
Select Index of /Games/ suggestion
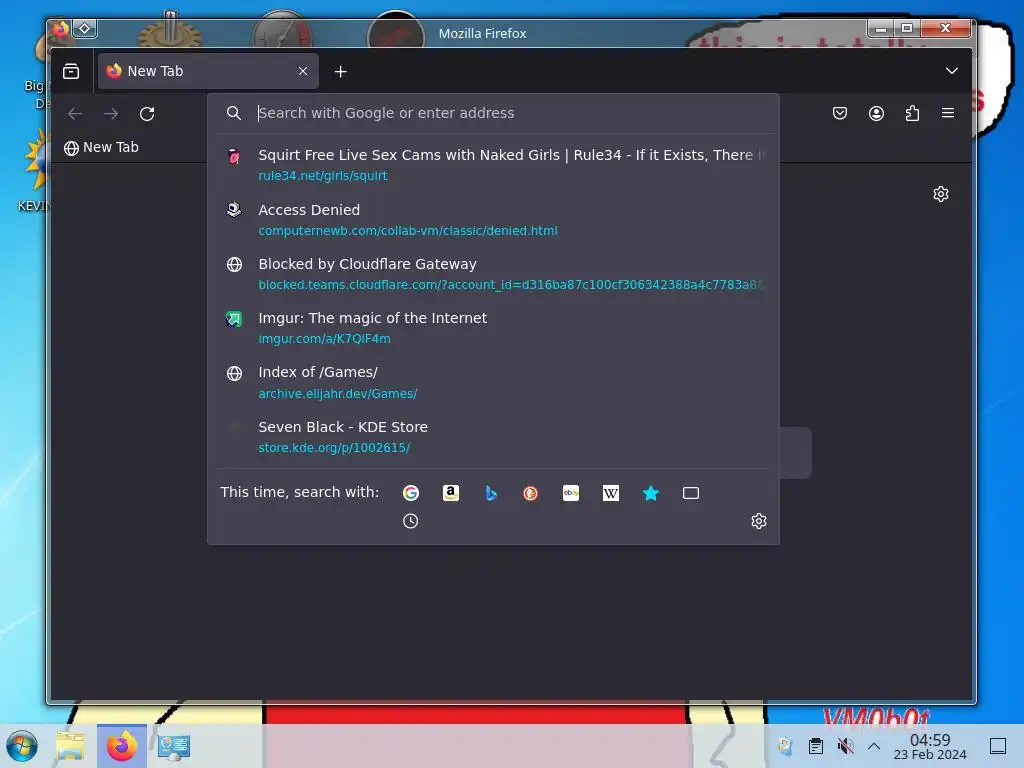coord(493,382)
